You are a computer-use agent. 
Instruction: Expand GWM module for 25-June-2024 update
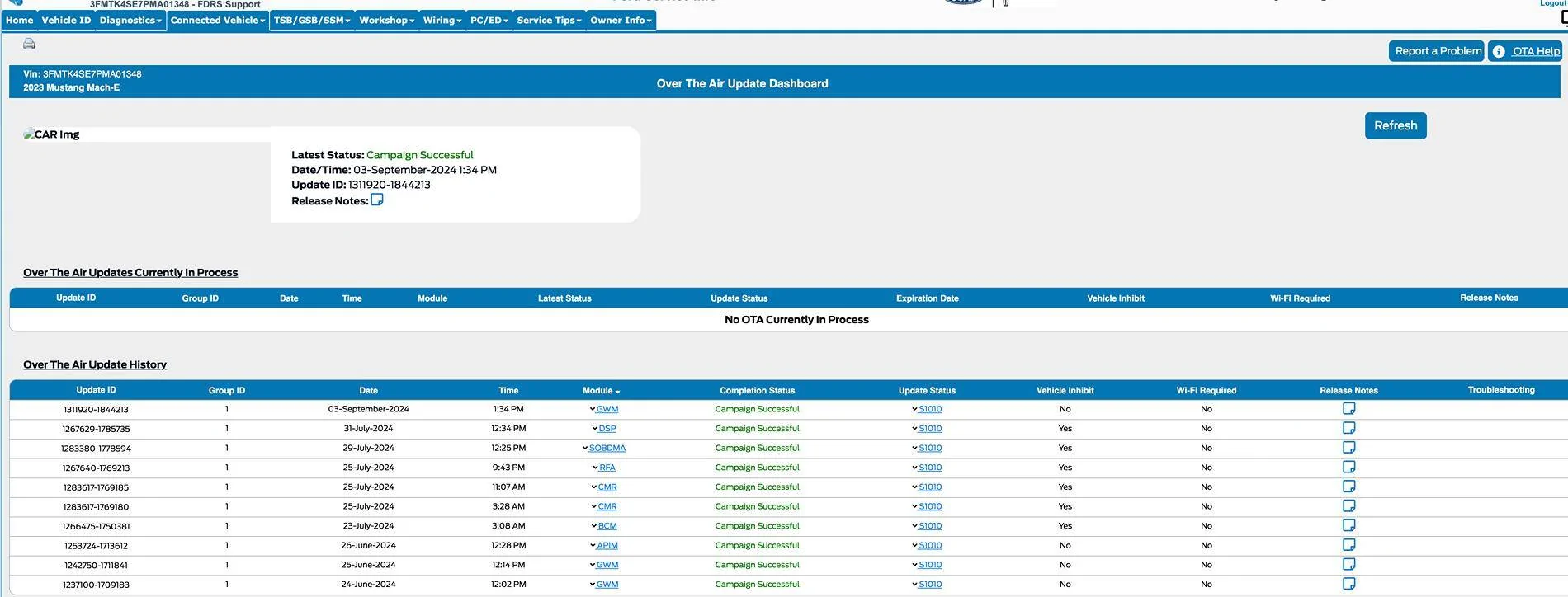point(604,566)
